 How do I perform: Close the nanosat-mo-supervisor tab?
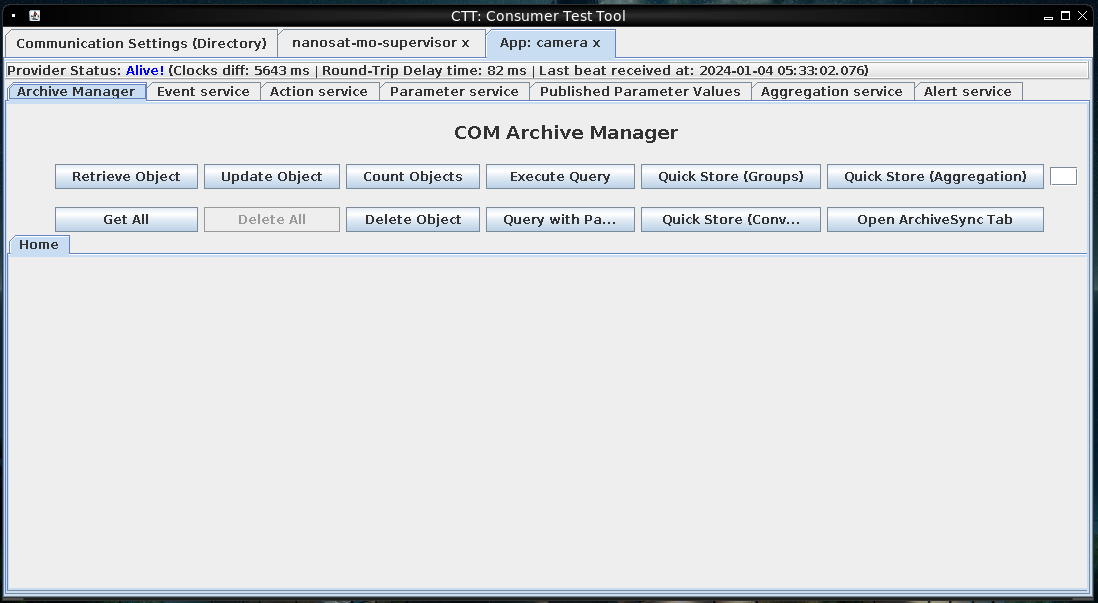pyautogui.click(x=465, y=43)
